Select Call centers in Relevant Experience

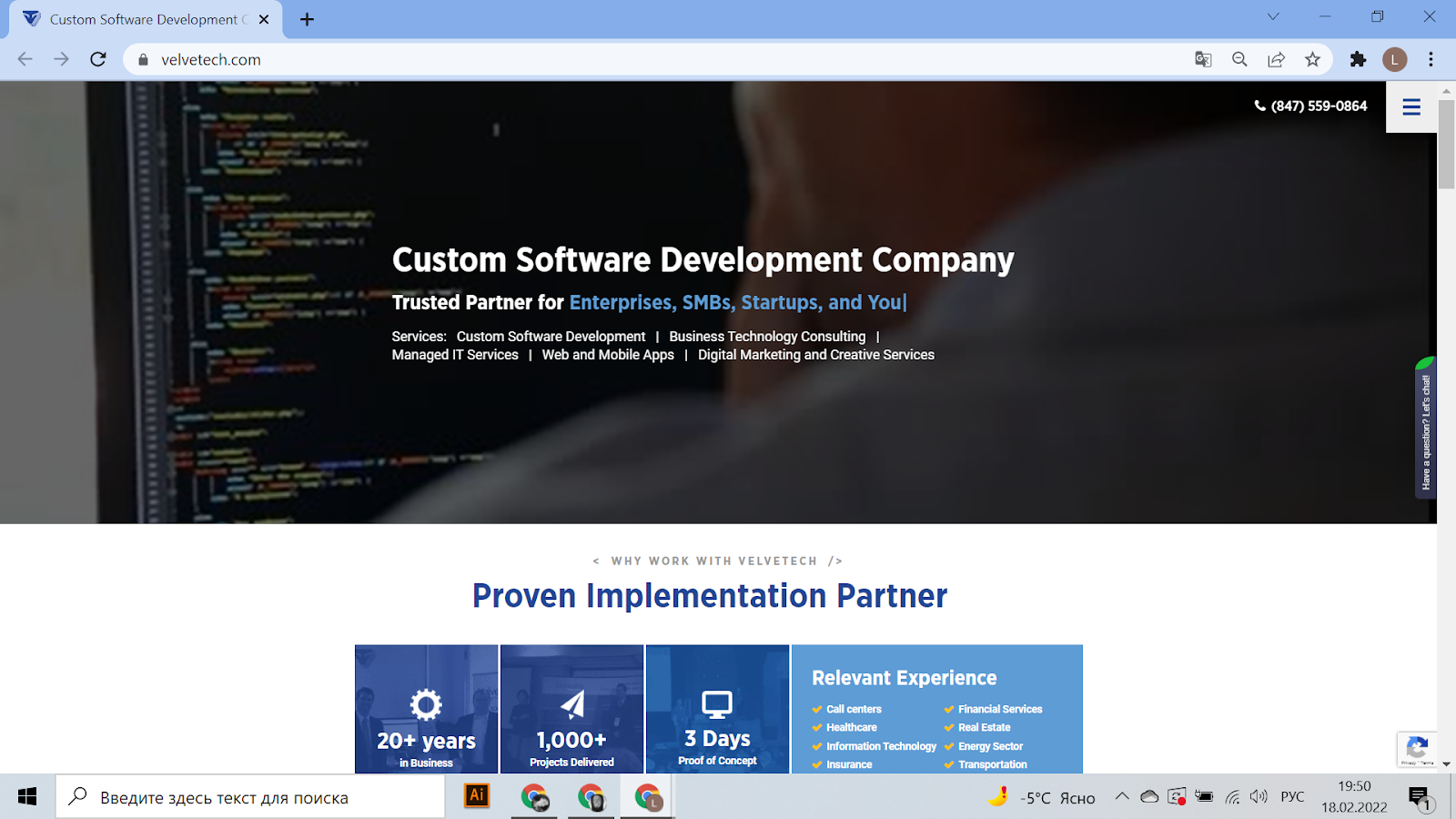[x=854, y=709]
